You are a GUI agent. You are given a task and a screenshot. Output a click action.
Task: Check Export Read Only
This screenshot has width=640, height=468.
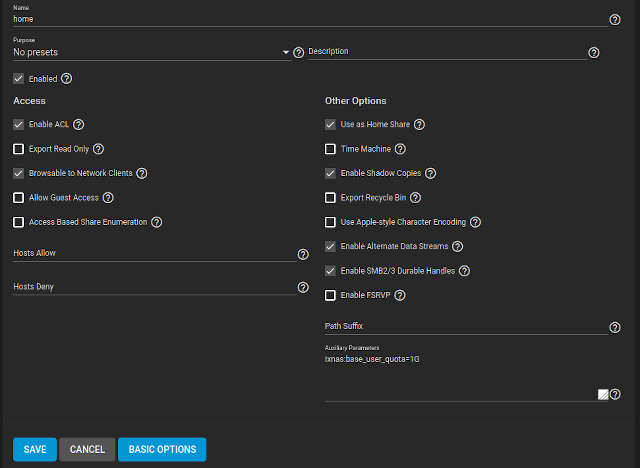(x=18, y=149)
